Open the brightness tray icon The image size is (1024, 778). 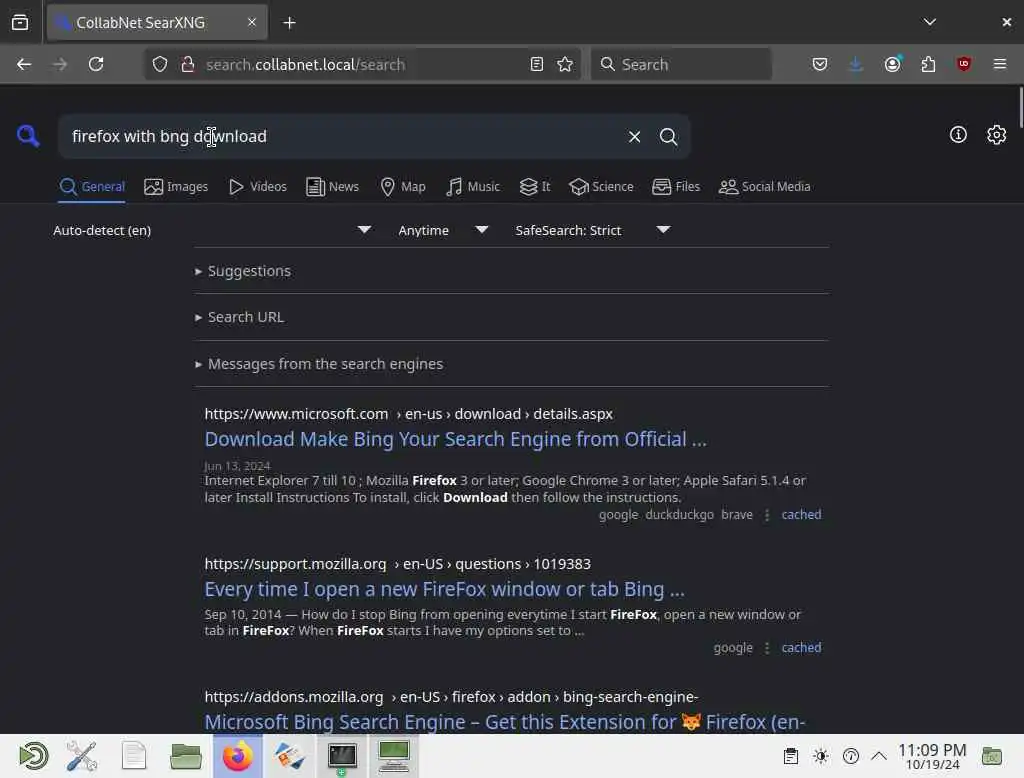(820, 756)
